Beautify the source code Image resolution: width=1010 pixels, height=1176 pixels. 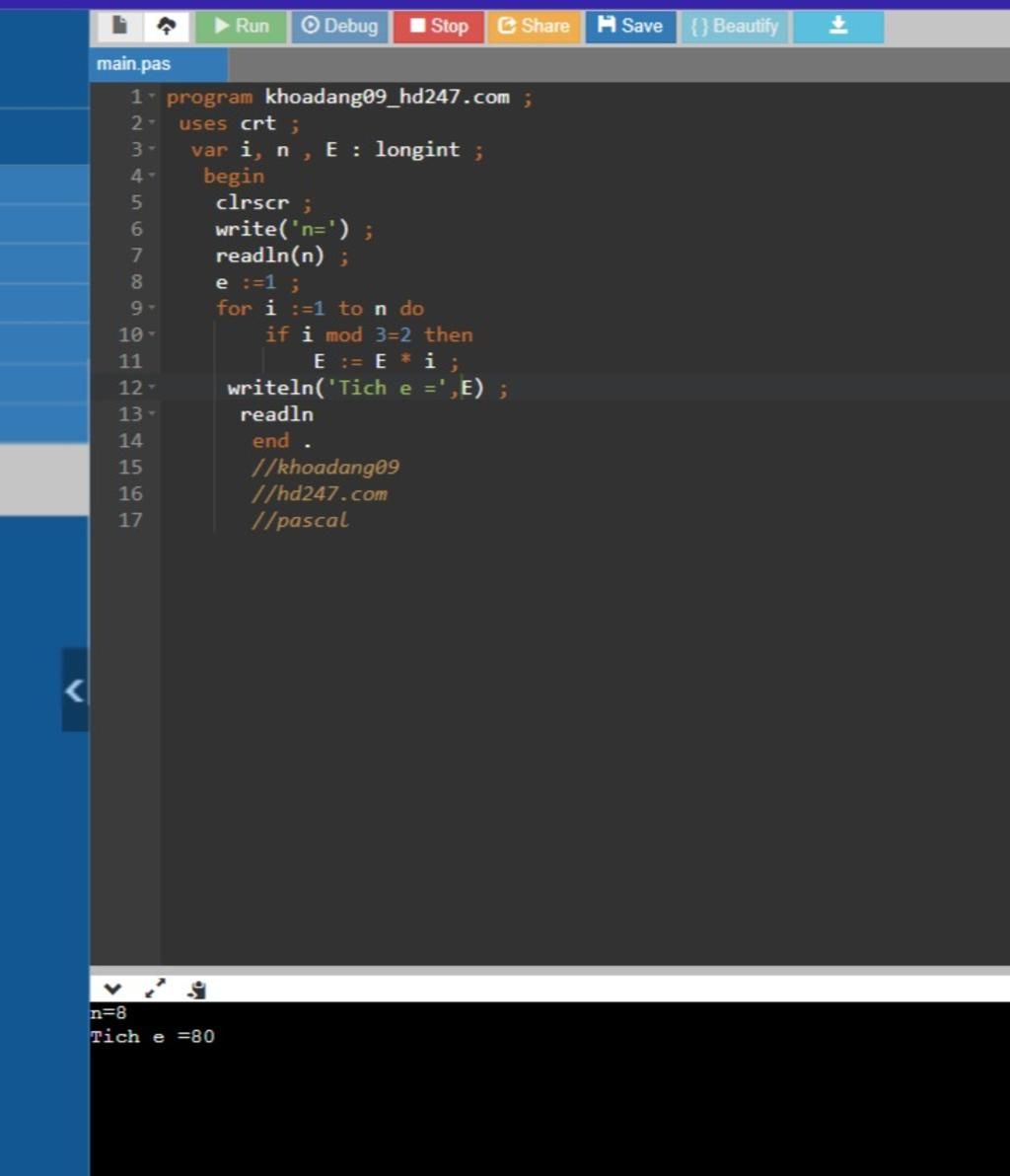(734, 27)
